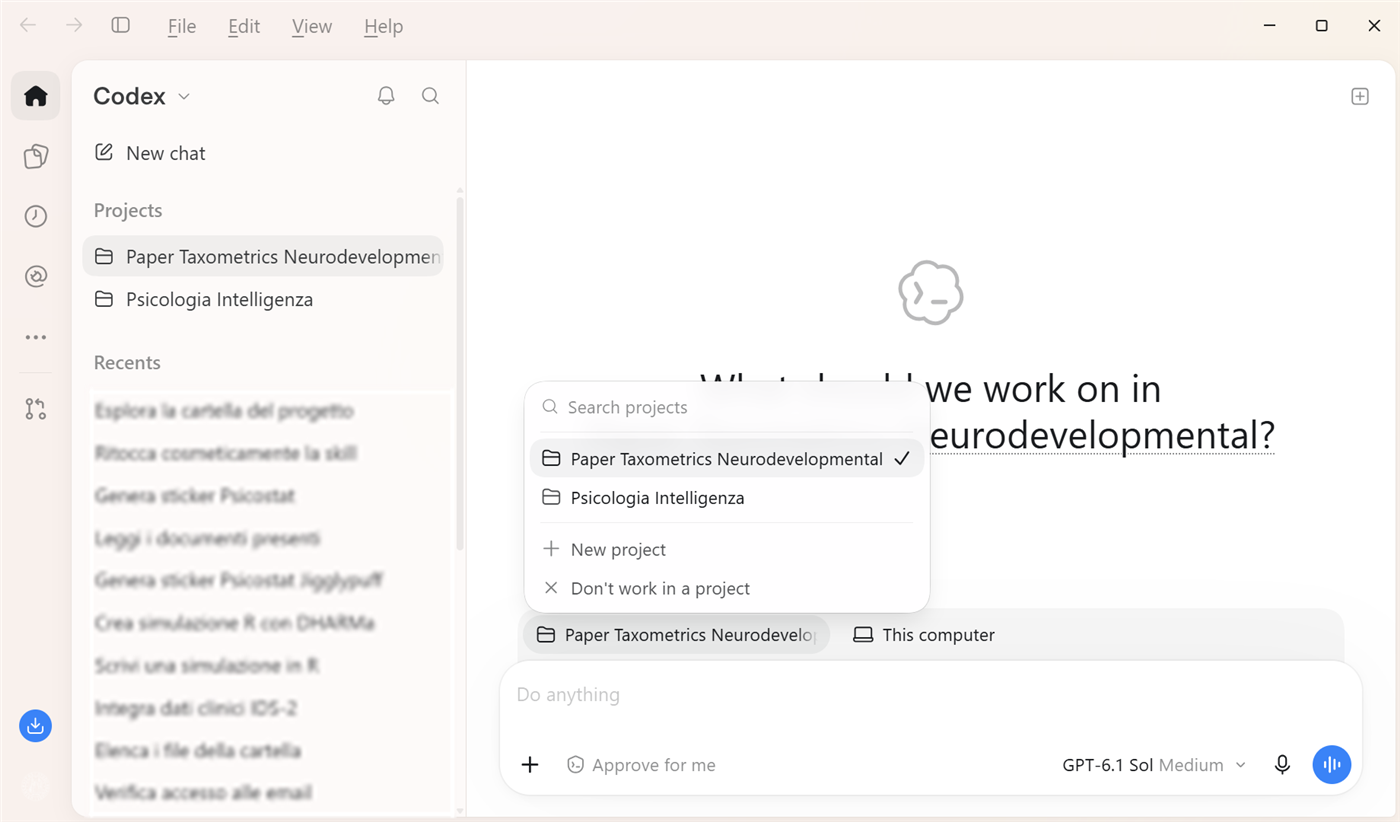Viewport: 1400px width, 822px height.
Task: Open notifications bell icon
Action: [x=386, y=96]
